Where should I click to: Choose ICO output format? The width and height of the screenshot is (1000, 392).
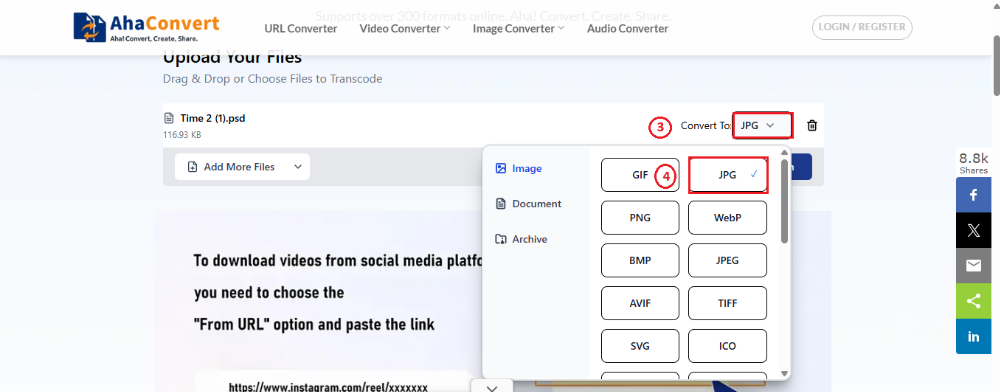(x=728, y=346)
